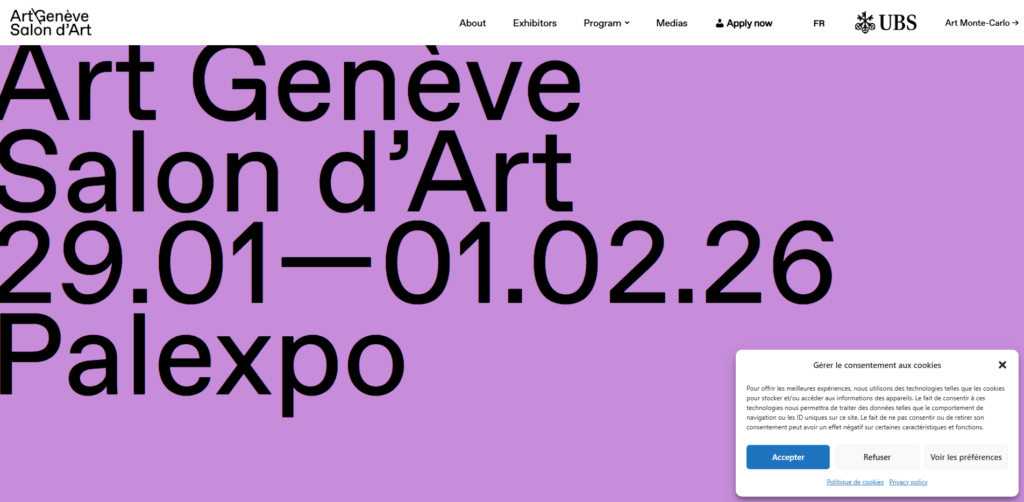The image size is (1024, 502).
Task: Refuse cookies with the Refuser button
Action: [x=877, y=457]
